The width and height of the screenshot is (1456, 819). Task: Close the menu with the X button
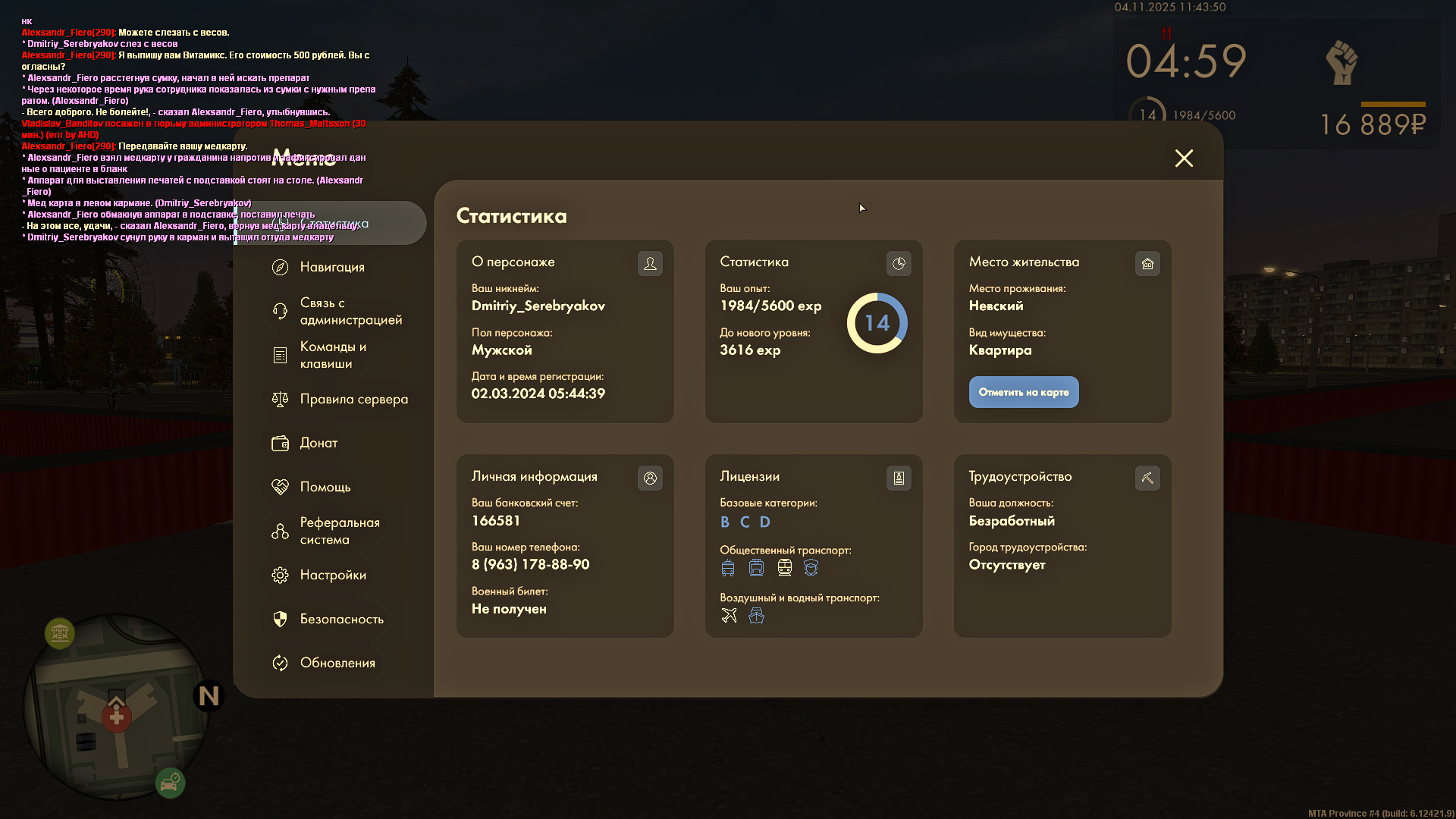point(1183,158)
